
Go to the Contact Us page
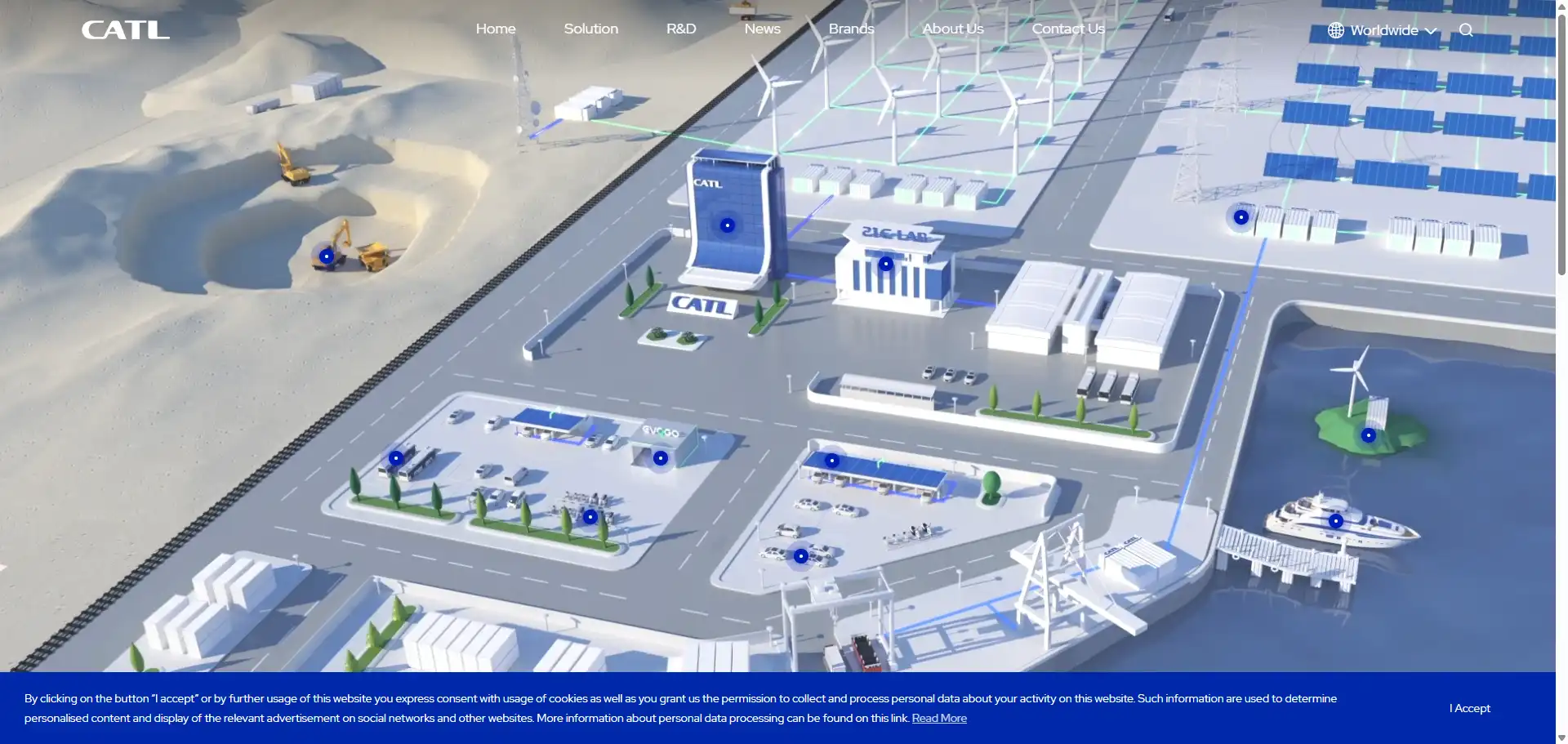(x=1068, y=29)
